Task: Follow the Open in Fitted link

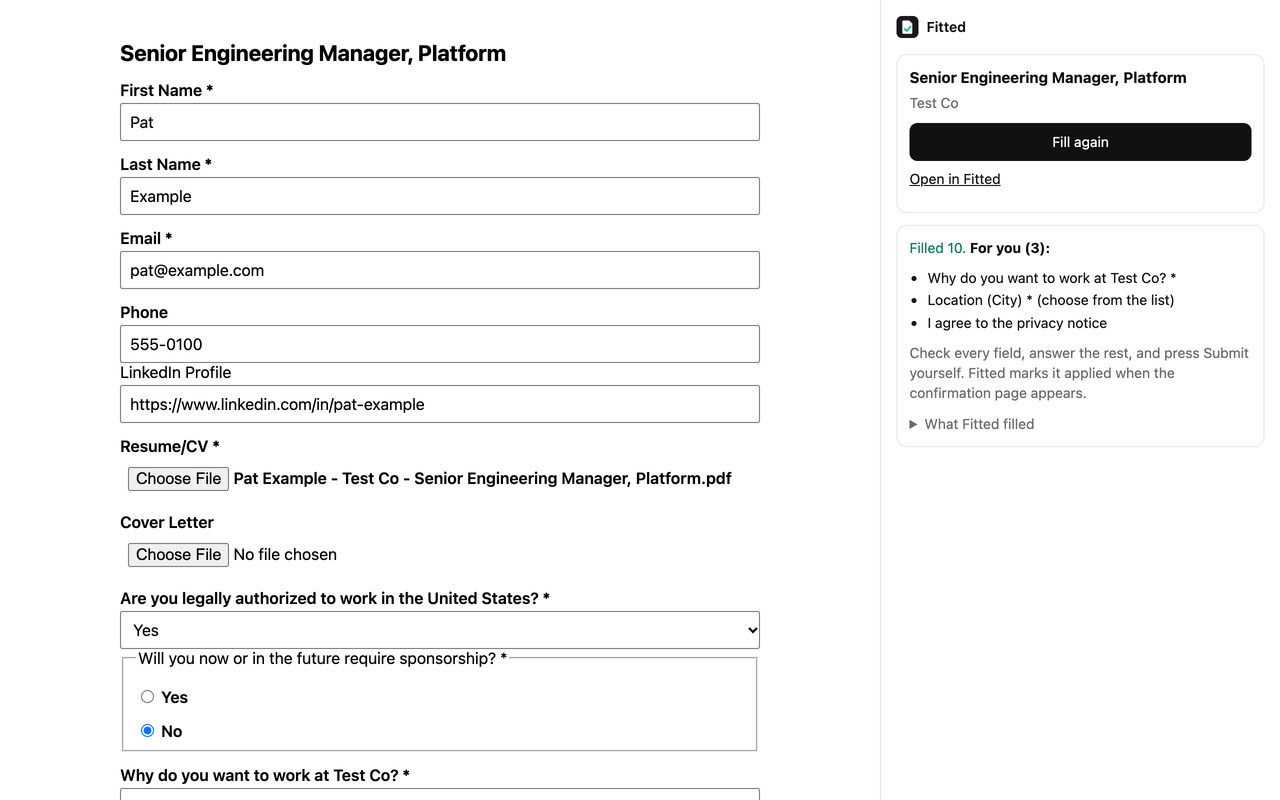Action: point(955,179)
